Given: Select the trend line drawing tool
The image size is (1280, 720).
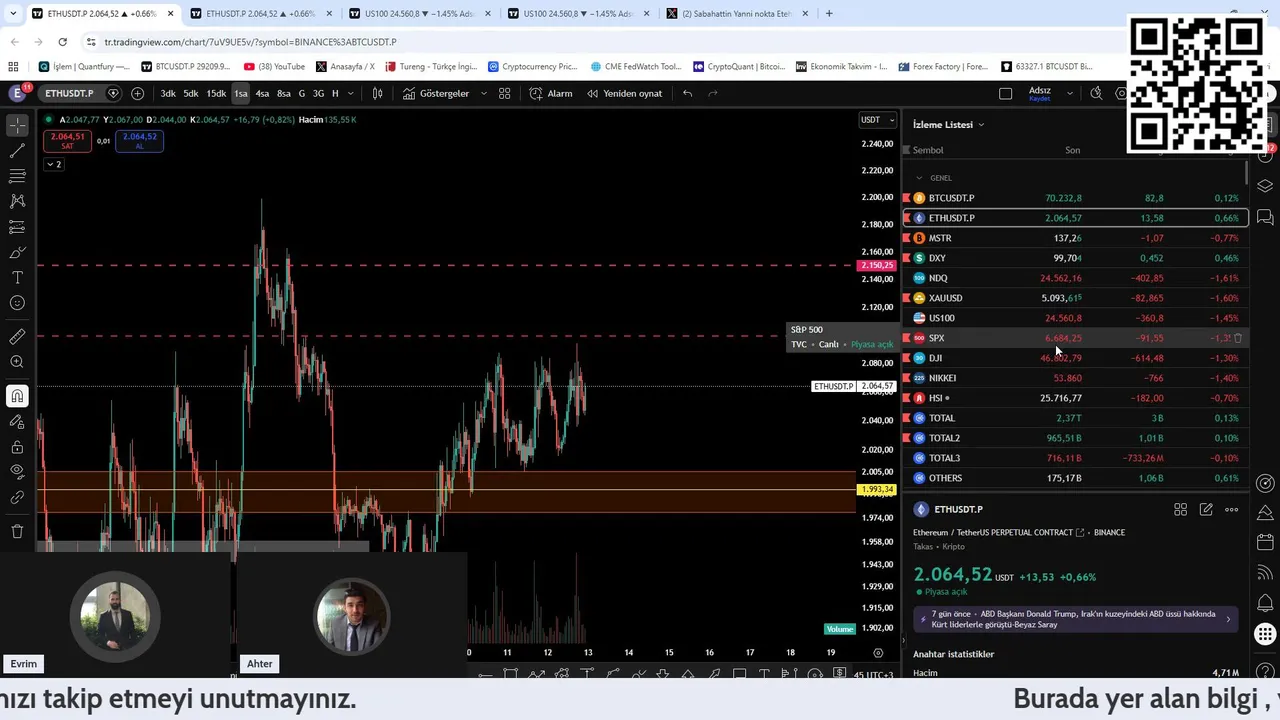Looking at the screenshot, I should pyautogui.click(x=17, y=151).
